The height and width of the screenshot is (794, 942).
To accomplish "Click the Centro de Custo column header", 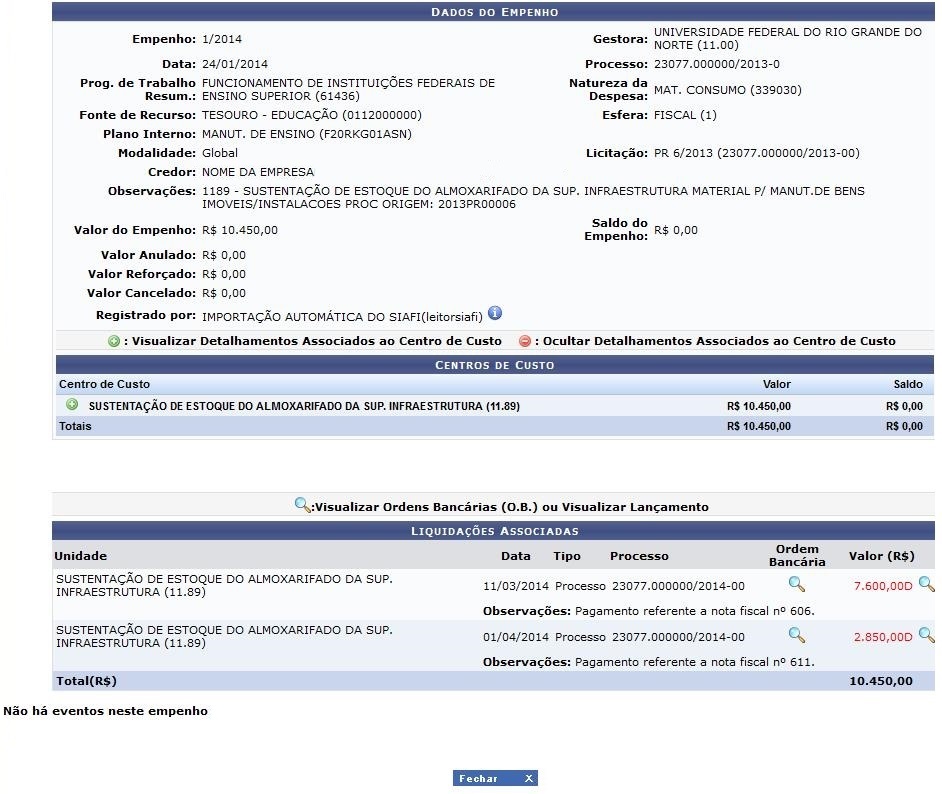I will coord(104,384).
